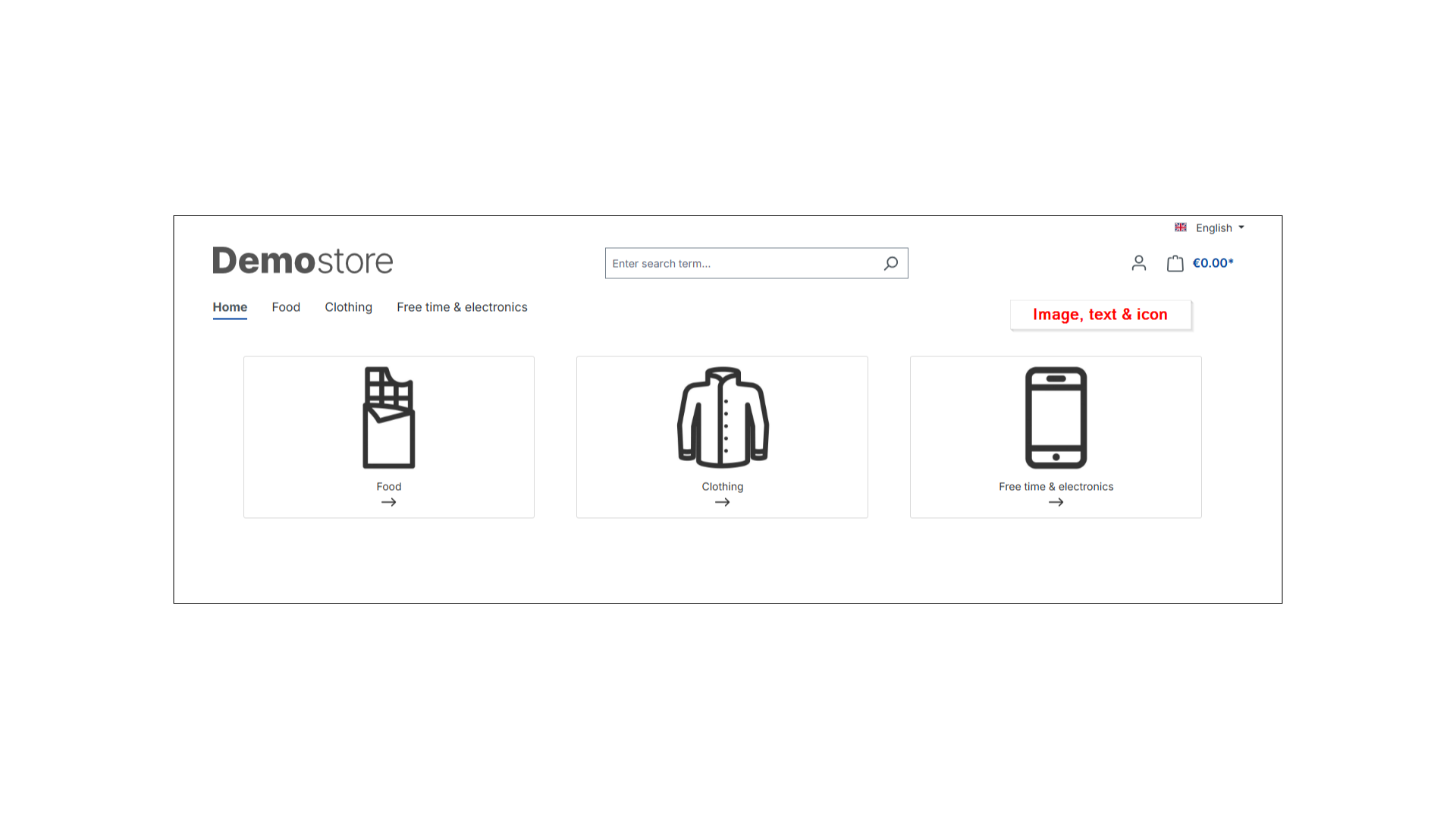Open the shopping bag cart icon

point(1175,263)
